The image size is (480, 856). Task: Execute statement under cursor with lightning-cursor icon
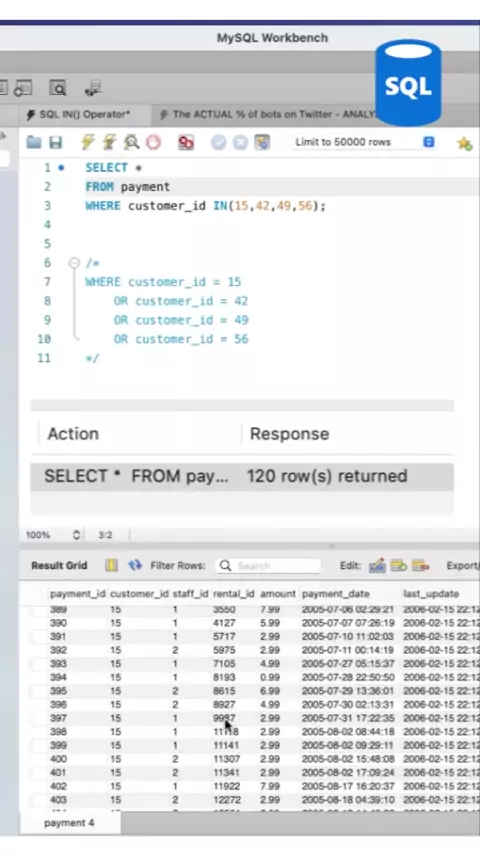click(x=109, y=142)
